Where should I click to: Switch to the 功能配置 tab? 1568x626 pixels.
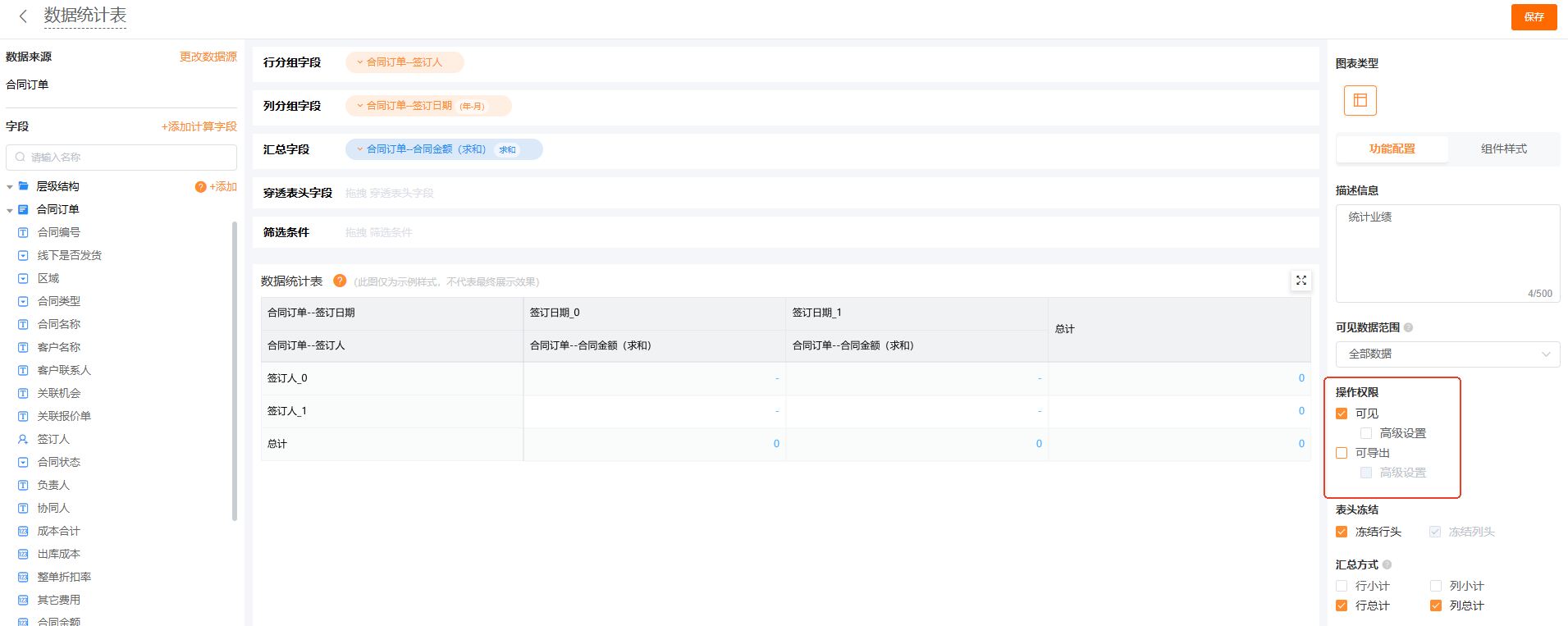[x=1392, y=149]
